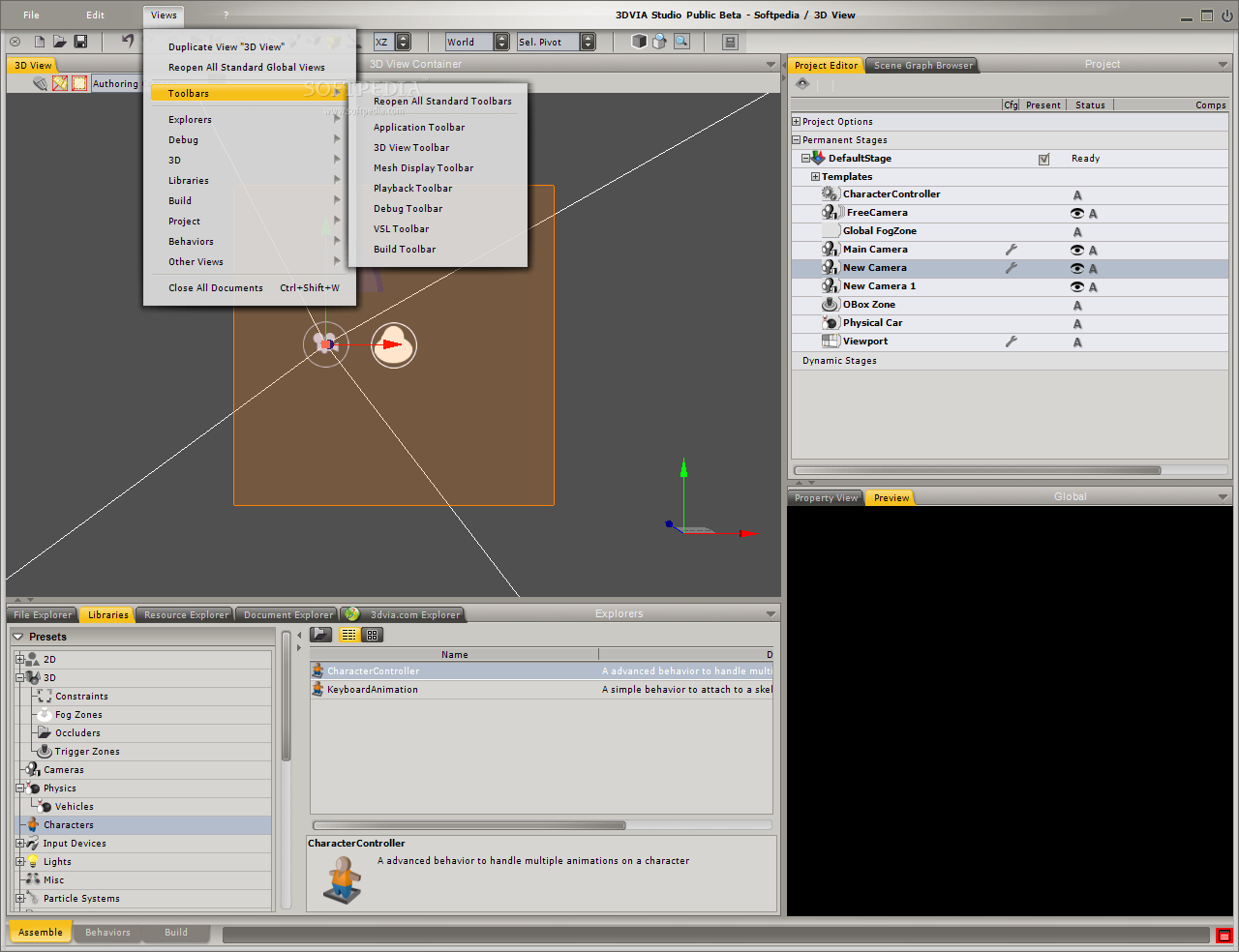1239x952 pixels.
Task: Click the DefaultStage axis icon
Action: click(818, 158)
